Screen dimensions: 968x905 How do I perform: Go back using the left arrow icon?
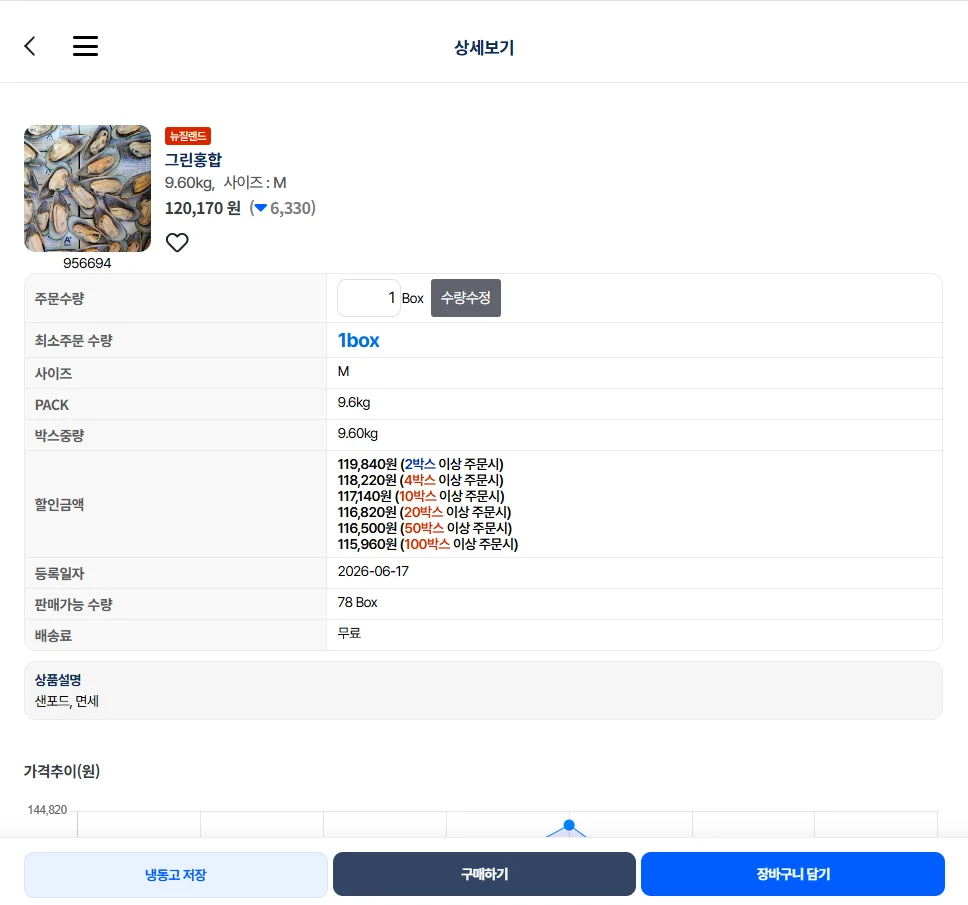click(x=30, y=46)
